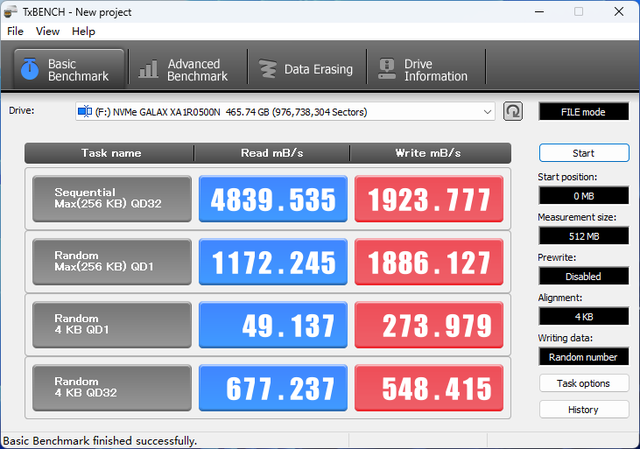The image size is (640, 449).
Task: Change Writing data Random number setting
Action: pos(584,357)
